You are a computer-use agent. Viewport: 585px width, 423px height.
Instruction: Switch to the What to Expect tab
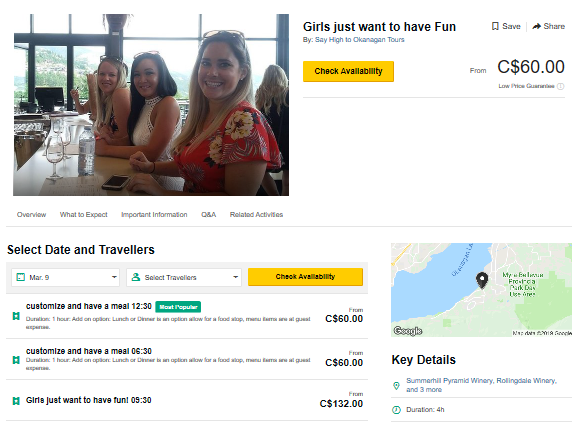[84, 215]
